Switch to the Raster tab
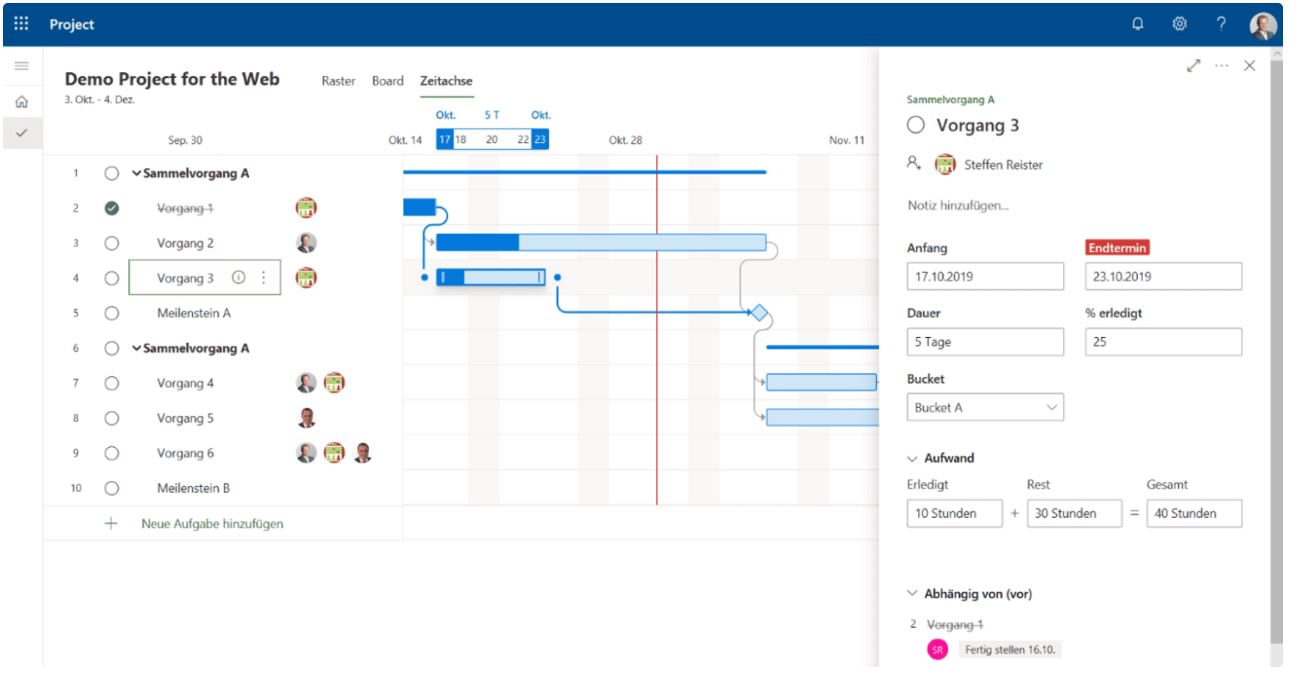This screenshot has width=1304, height=682. coord(338,81)
